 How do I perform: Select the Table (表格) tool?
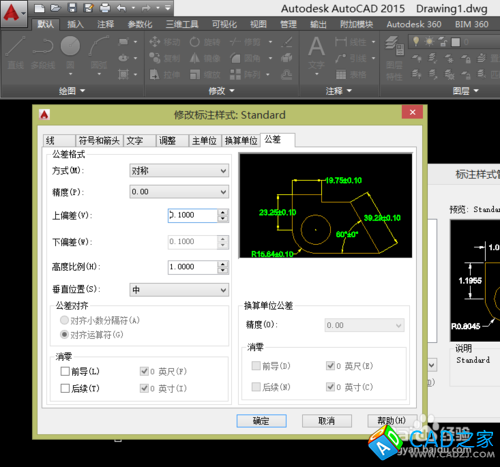(x=351, y=74)
